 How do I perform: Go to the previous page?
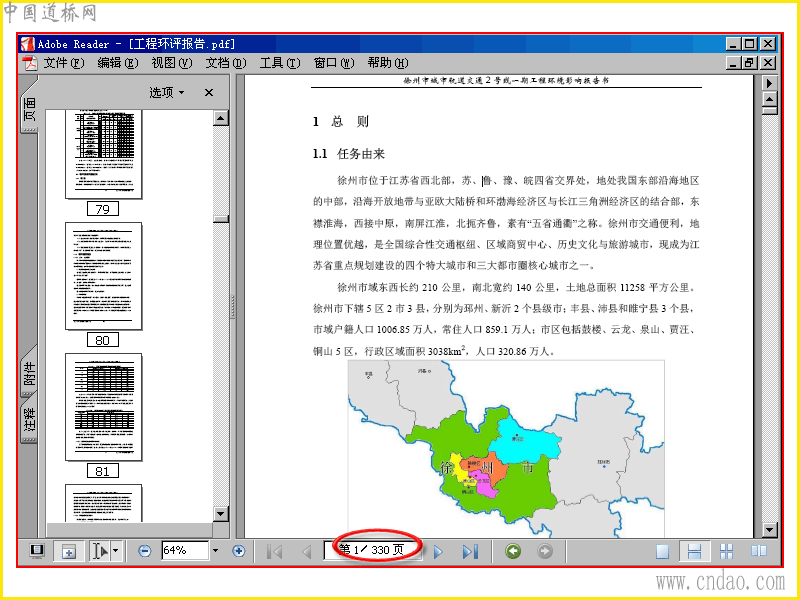click(x=307, y=551)
